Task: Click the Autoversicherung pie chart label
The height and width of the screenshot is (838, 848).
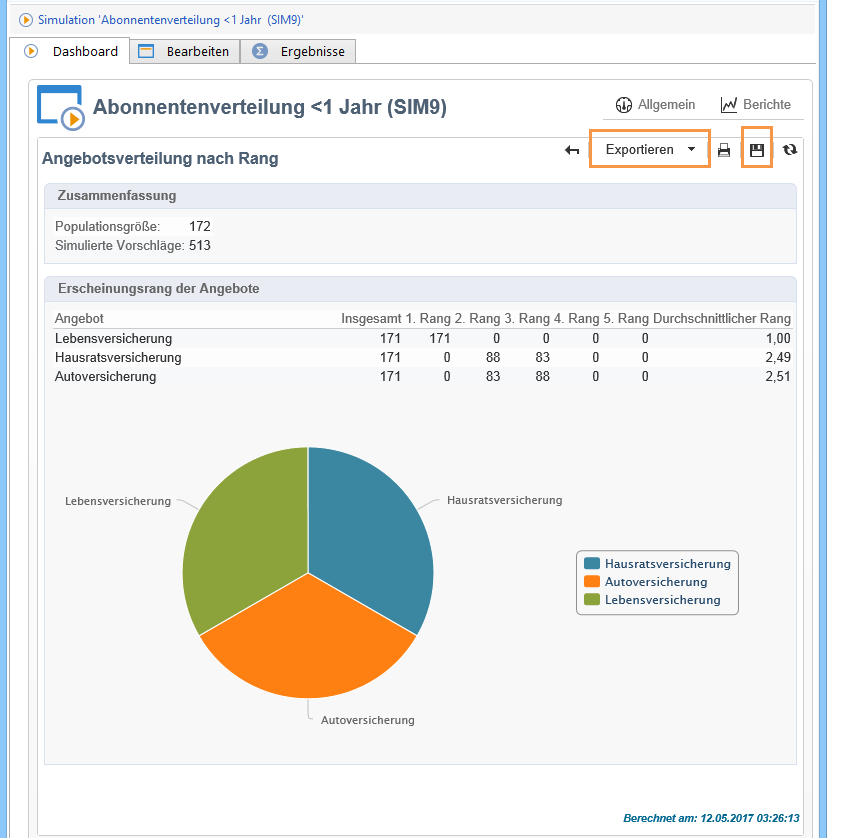Action: pos(368,720)
